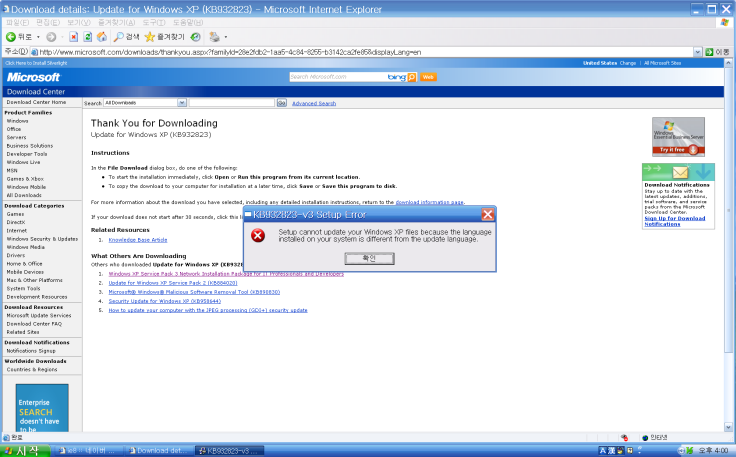The image size is (736, 457).
Task: Stop page loading with the red X icon
Action: click(74, 37)
